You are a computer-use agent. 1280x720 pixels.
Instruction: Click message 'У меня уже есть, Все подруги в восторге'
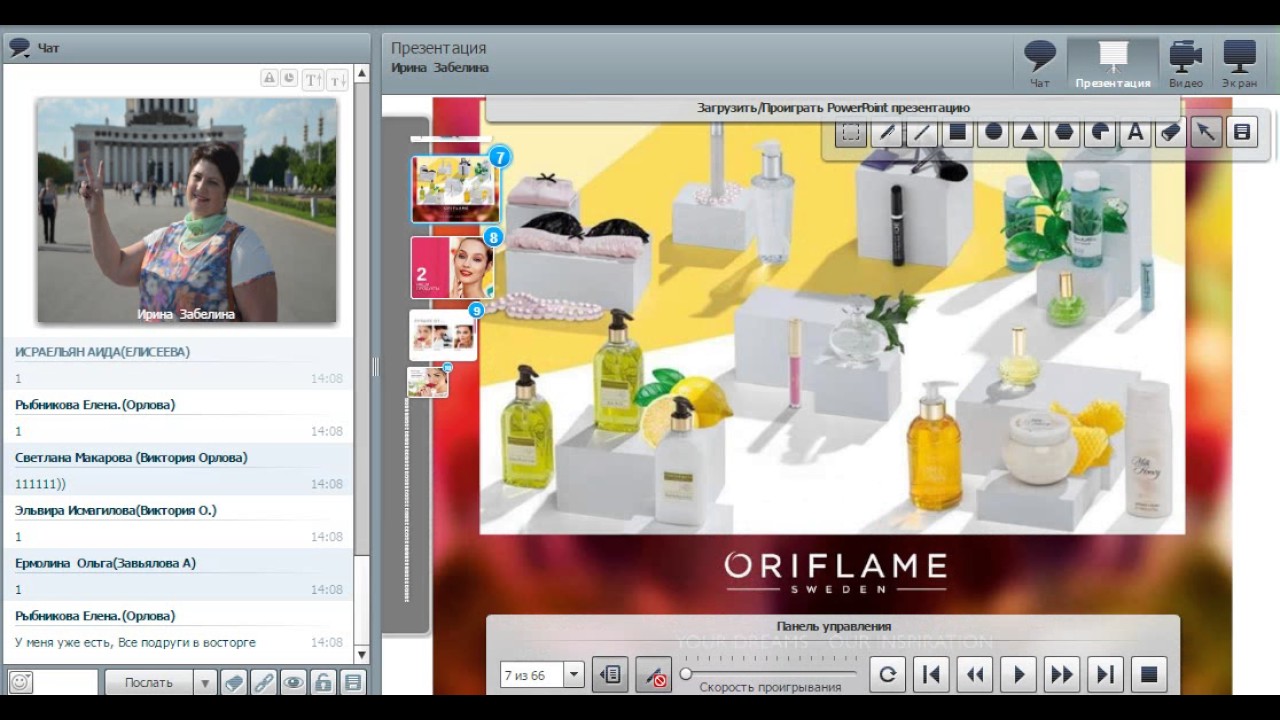pyautogui.click(x=135, y=642)
